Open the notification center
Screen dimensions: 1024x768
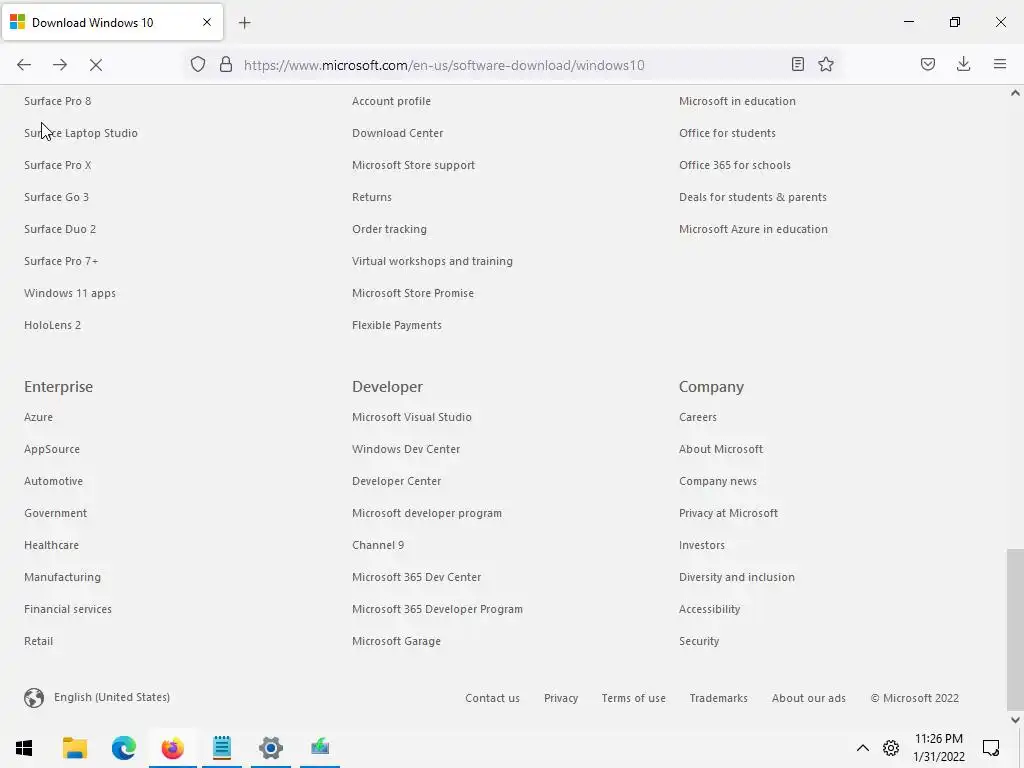tap(991, 748)
